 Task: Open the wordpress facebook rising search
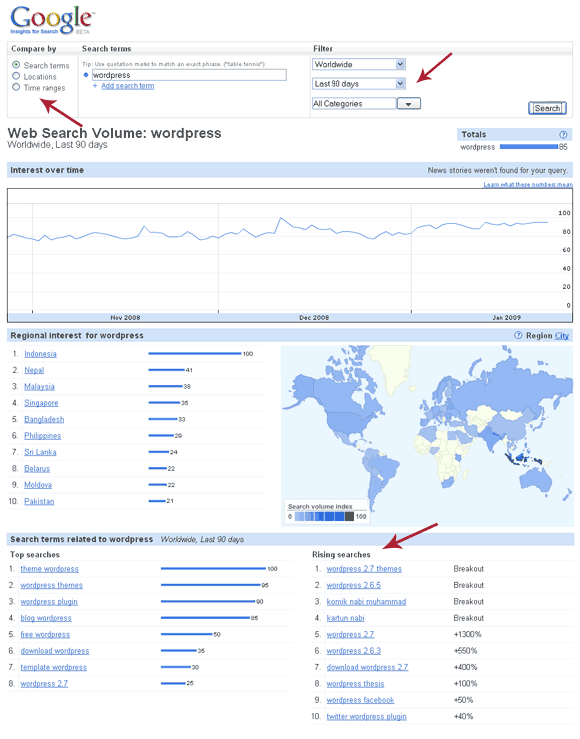point(360,700)
